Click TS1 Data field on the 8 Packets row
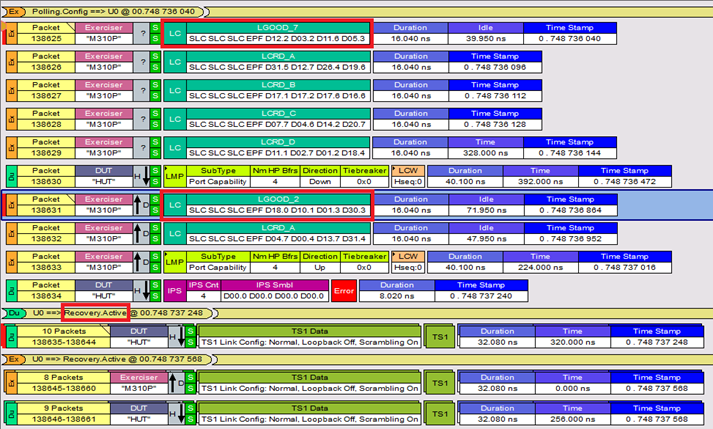The image size is (713, 429). point(309,383)
